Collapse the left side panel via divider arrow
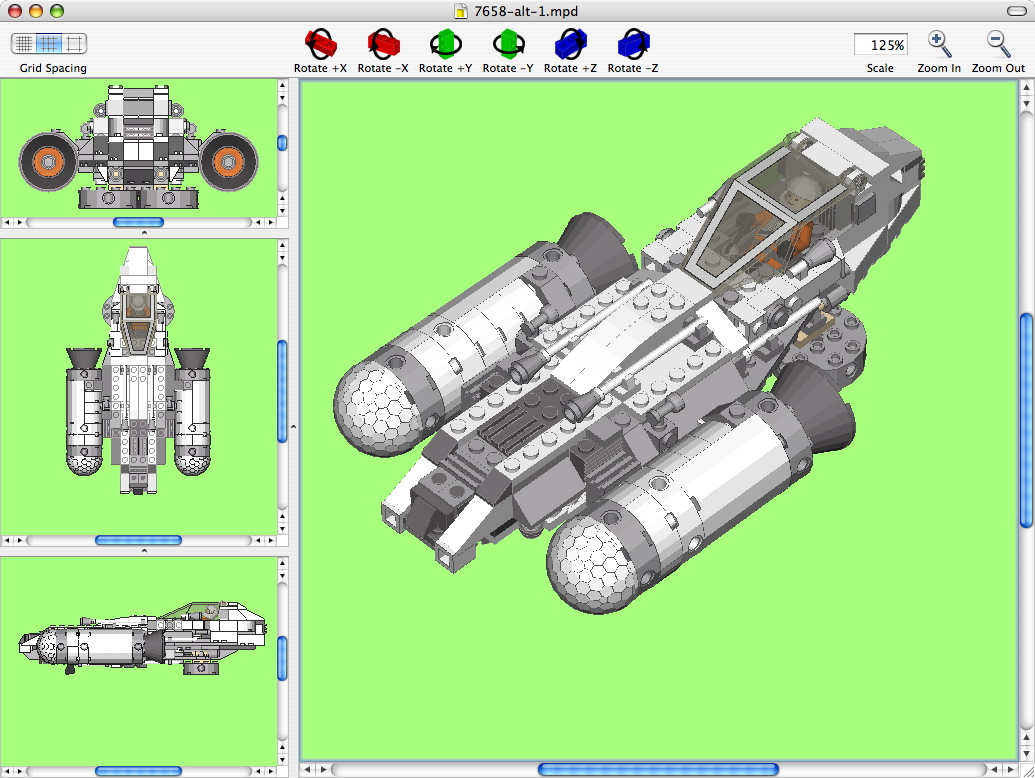1035x778 pixels. [294, 428]
